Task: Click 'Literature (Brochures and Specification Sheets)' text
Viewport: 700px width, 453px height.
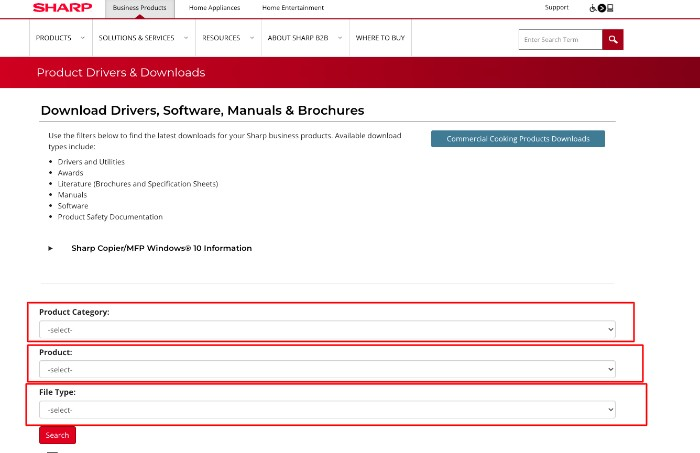Action: [138, 184]
